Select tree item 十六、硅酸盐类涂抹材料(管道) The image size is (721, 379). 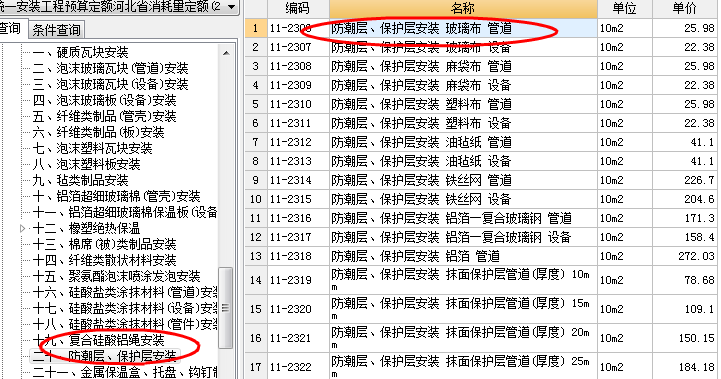(125, 292)
